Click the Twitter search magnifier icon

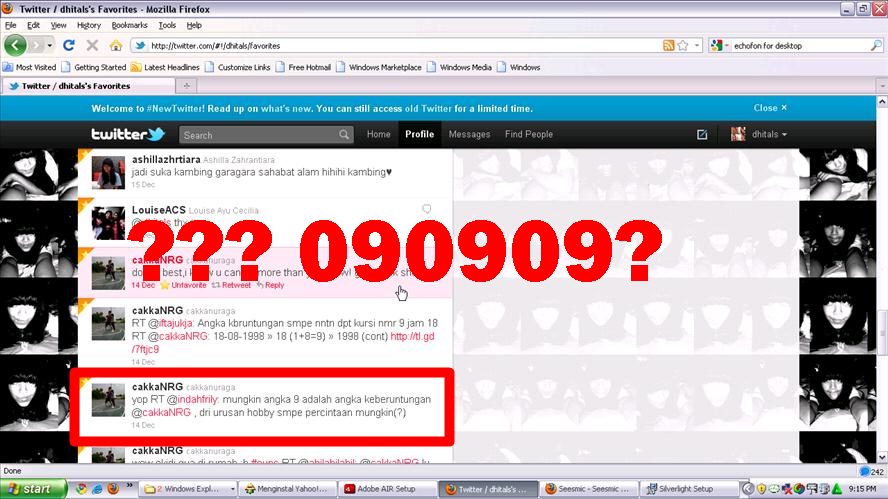point(344,135)
